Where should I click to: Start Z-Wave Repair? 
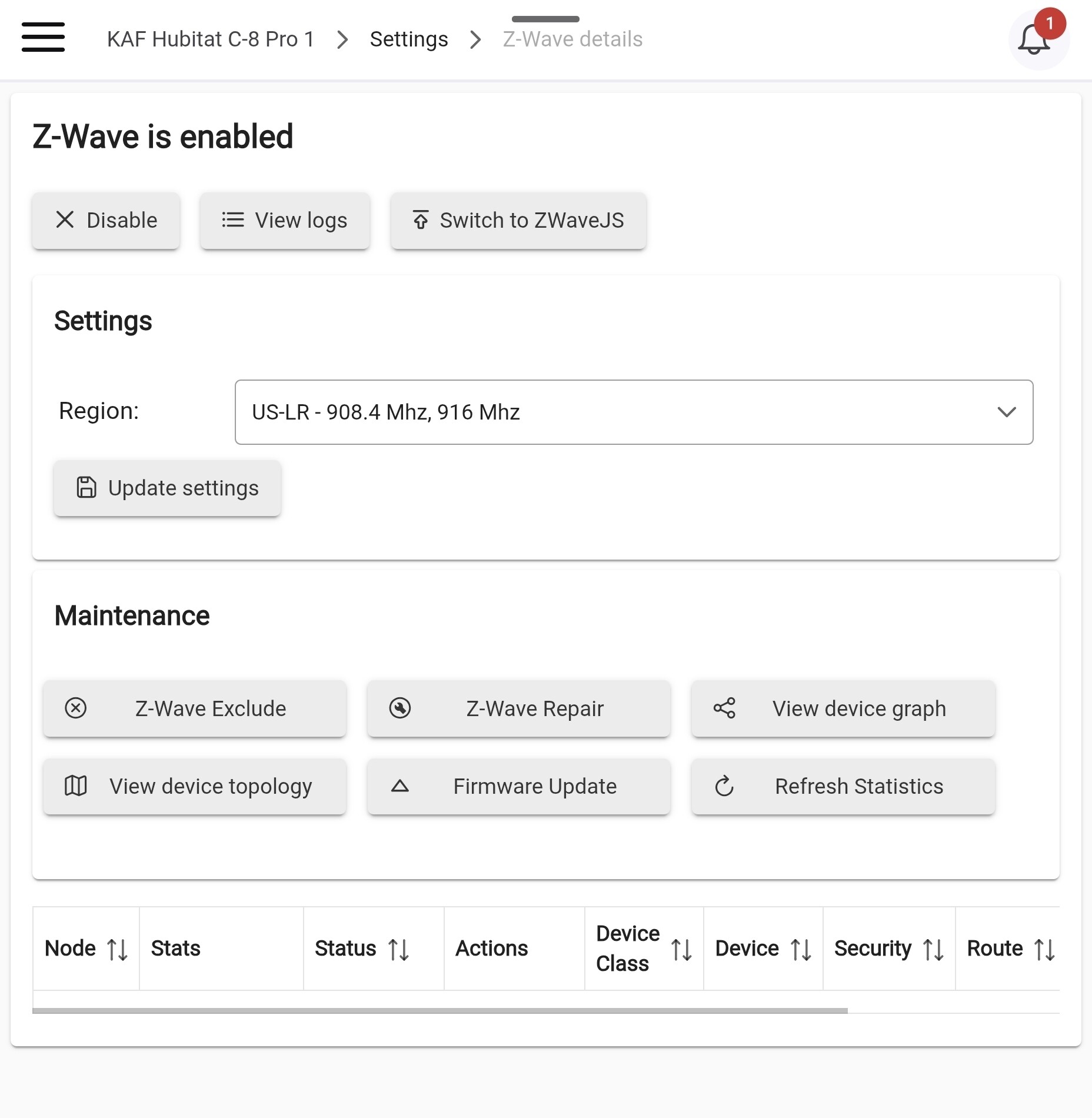click(518, 709)
